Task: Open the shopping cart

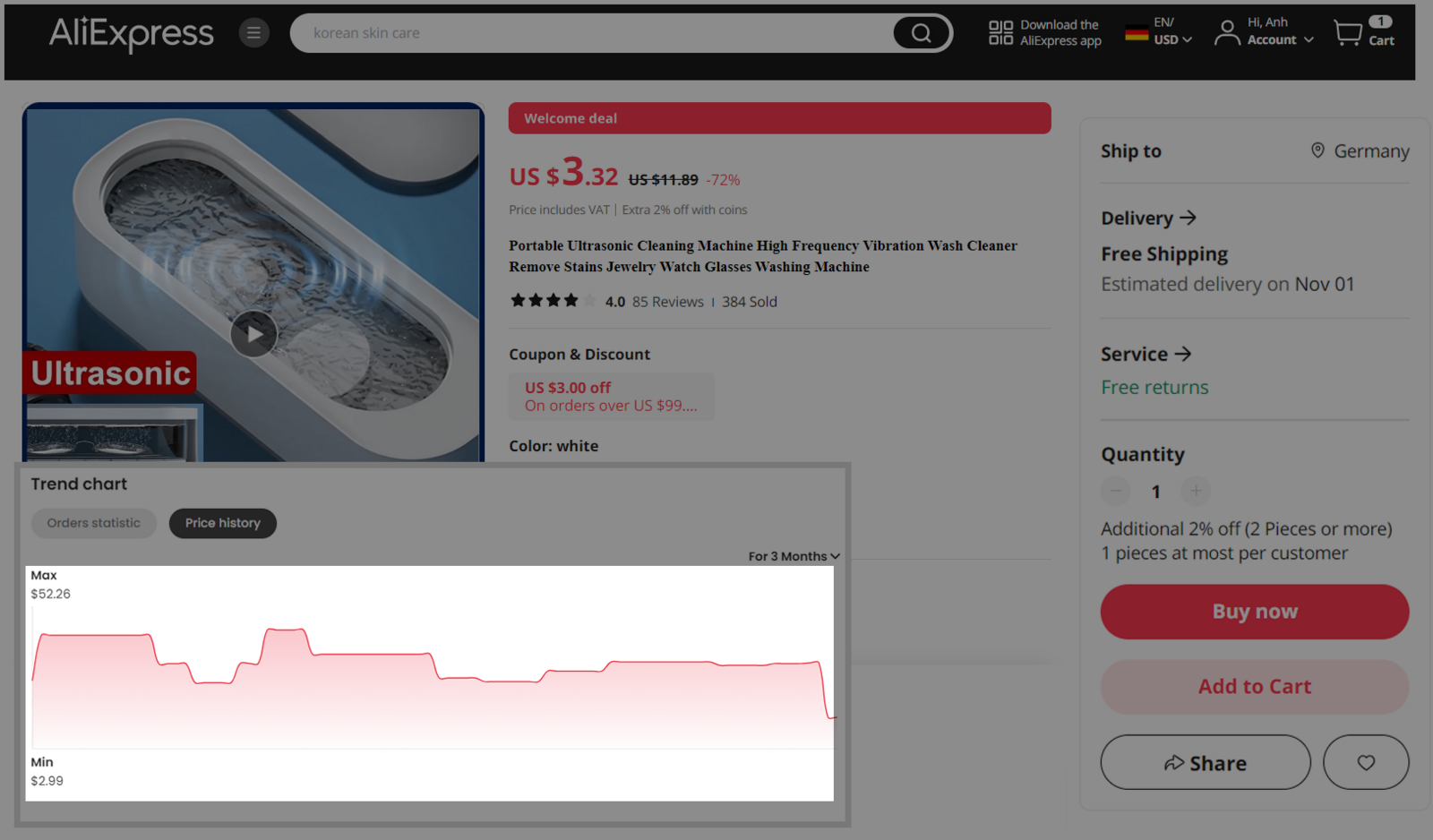Action: click(1363, 33)
